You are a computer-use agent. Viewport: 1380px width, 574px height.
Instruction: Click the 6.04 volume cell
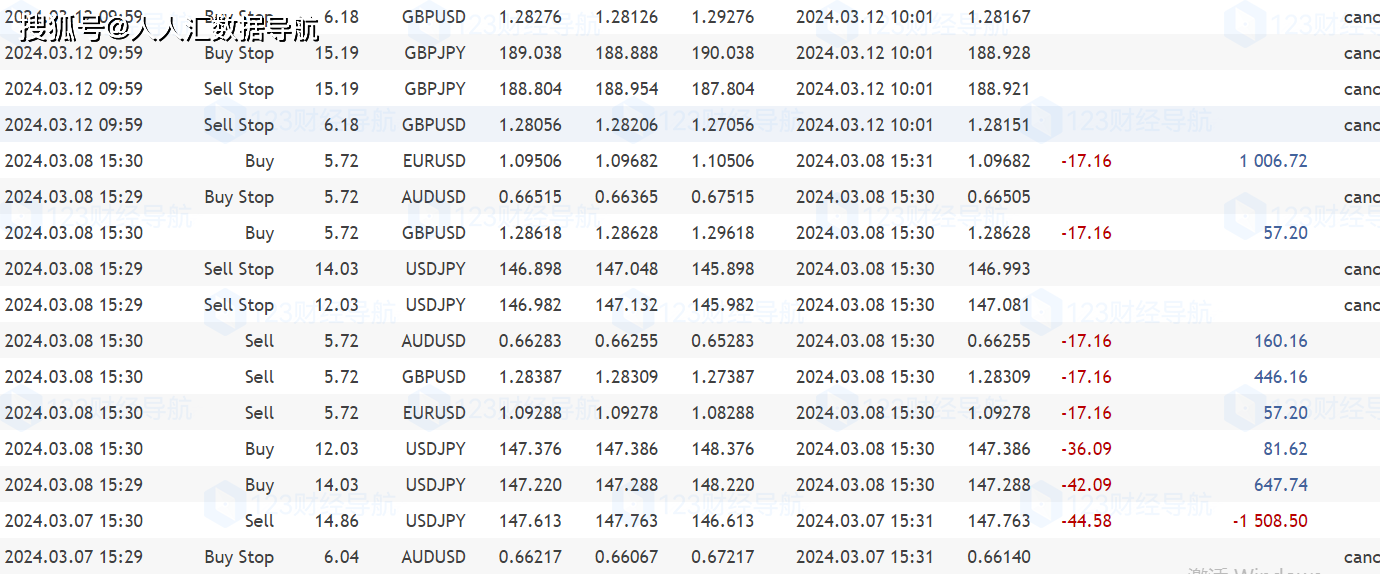pos(341,557)
